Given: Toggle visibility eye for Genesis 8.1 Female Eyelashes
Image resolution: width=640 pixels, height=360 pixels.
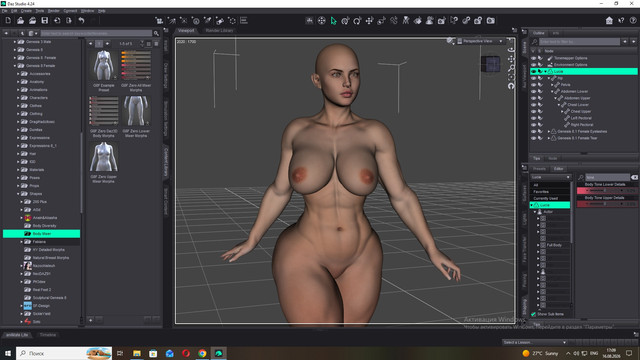Looking at the screenshot, I should point(533,131).
